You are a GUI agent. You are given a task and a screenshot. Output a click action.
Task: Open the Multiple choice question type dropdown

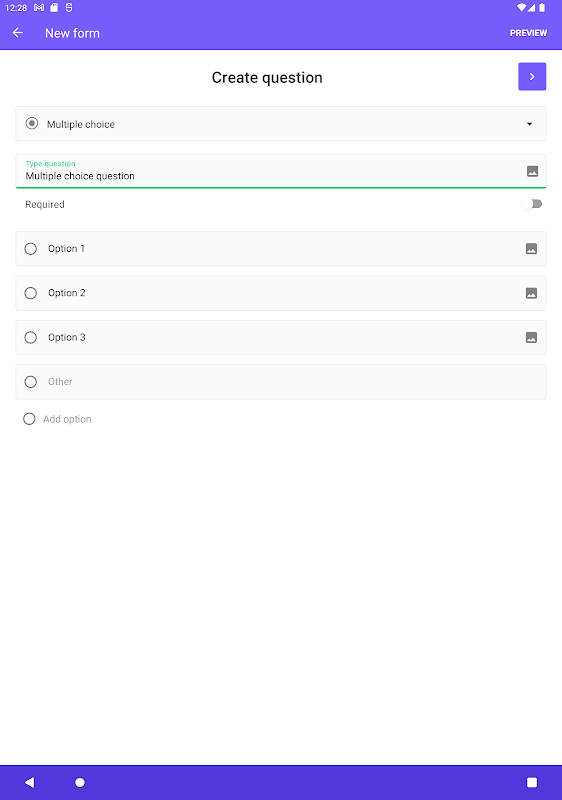click(x=281, y=124)
